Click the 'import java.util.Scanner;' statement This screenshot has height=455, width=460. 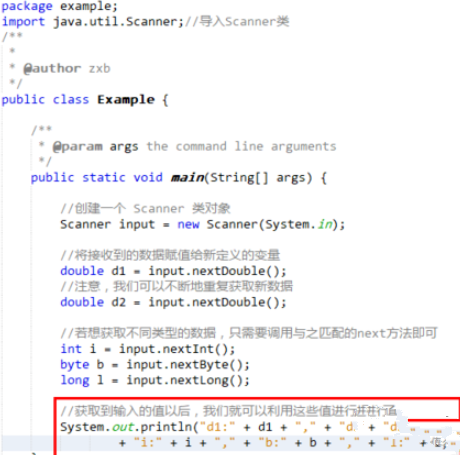[x=93, y=22]
